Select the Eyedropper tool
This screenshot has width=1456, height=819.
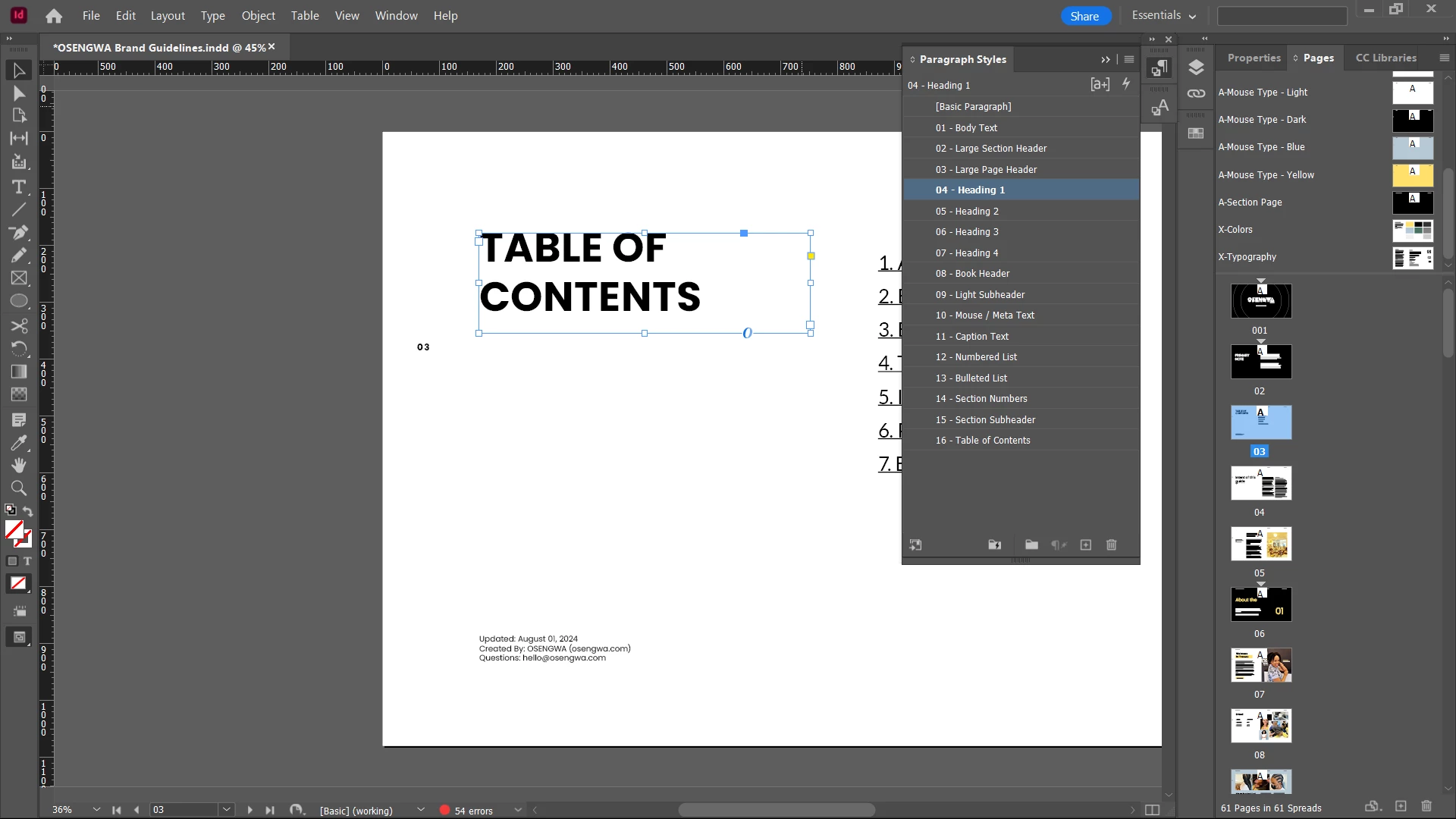tap(19, 443)
